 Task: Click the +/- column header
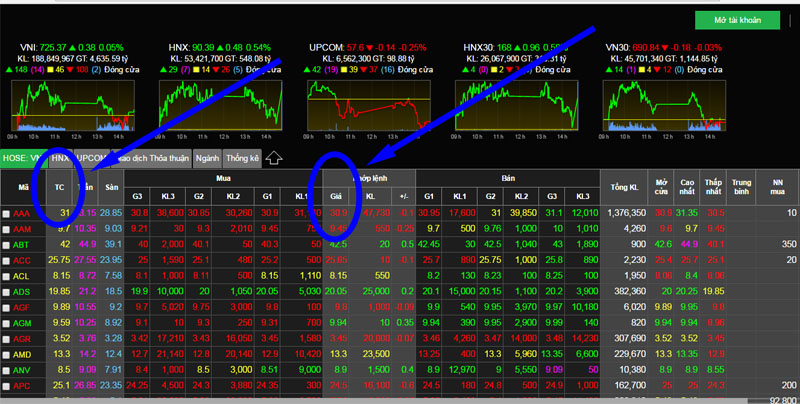404,196
